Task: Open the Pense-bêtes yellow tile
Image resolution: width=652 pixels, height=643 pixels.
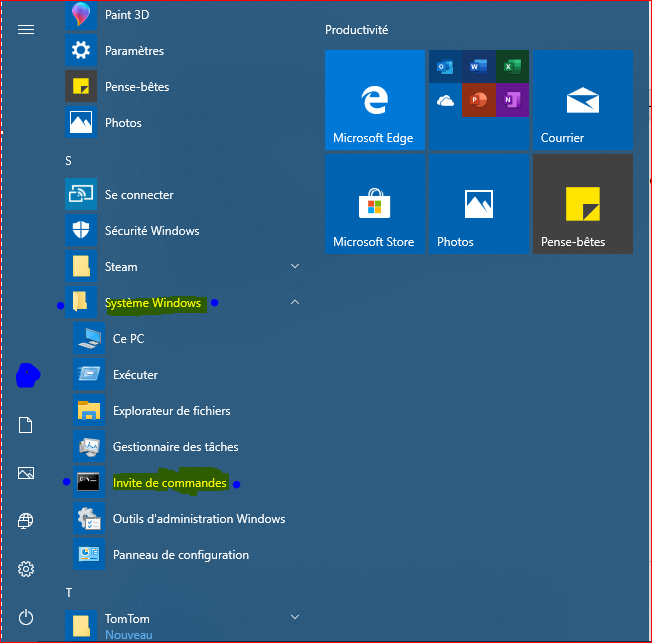Action: tap(583, 204)
